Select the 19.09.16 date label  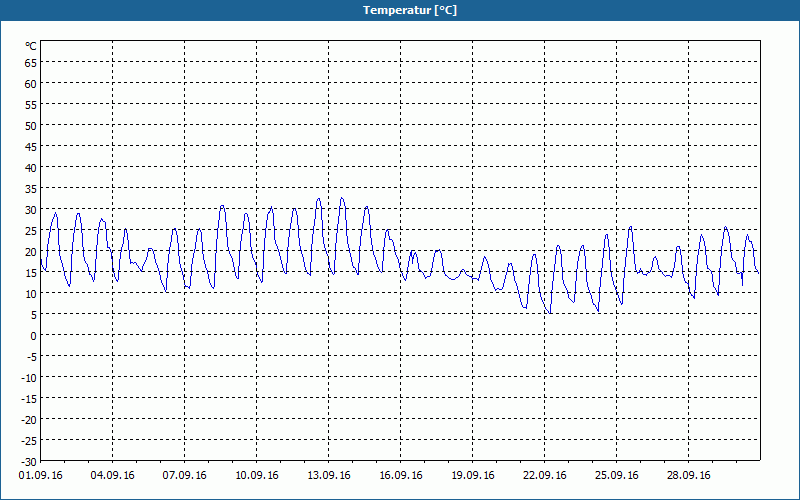pyautogui.click(x=472, y=476)
